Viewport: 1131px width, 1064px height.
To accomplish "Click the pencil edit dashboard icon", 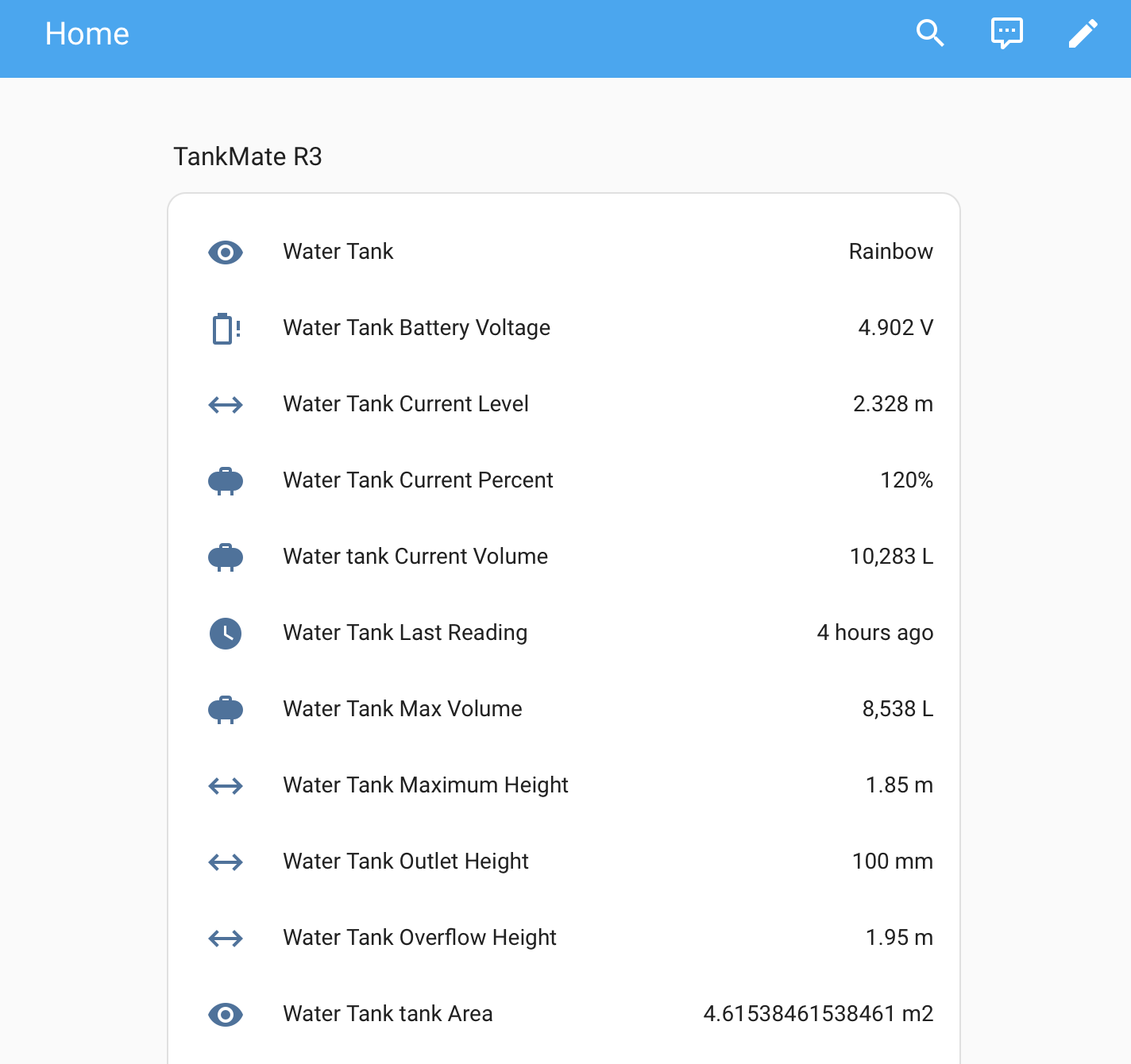I will point(1083,33).
